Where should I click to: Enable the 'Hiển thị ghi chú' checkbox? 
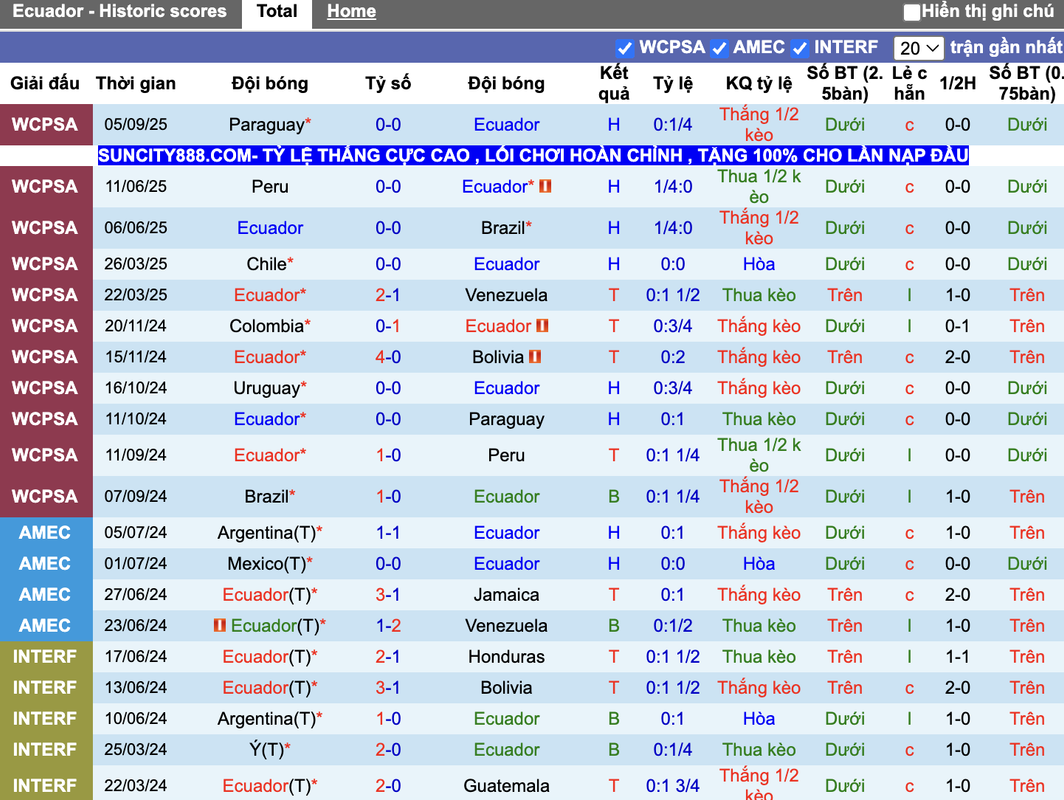(912, 12)
